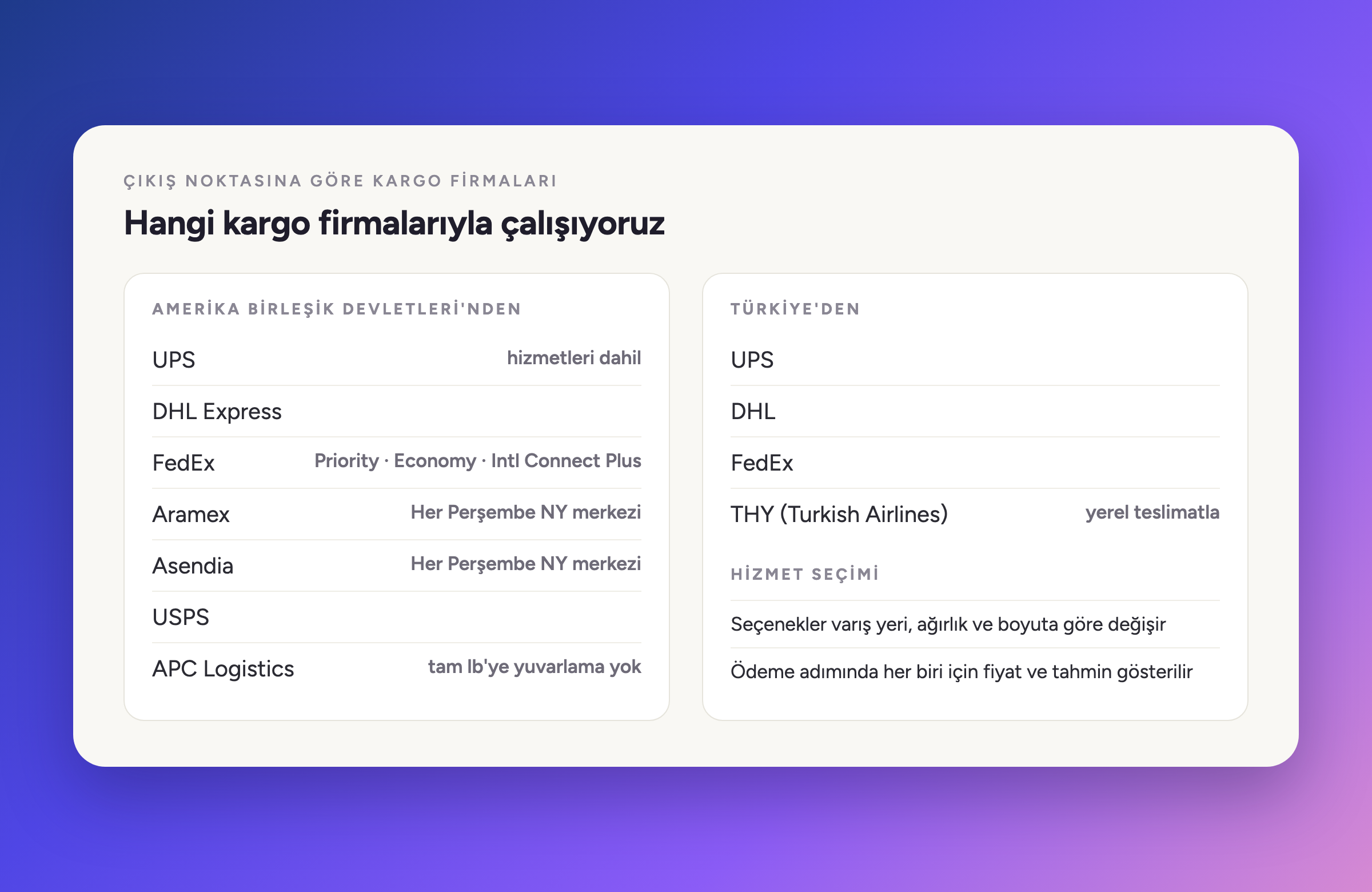The image size is (1372, 892).
Task: Select the 'USPS' row
Action: [x=397, y=617]
